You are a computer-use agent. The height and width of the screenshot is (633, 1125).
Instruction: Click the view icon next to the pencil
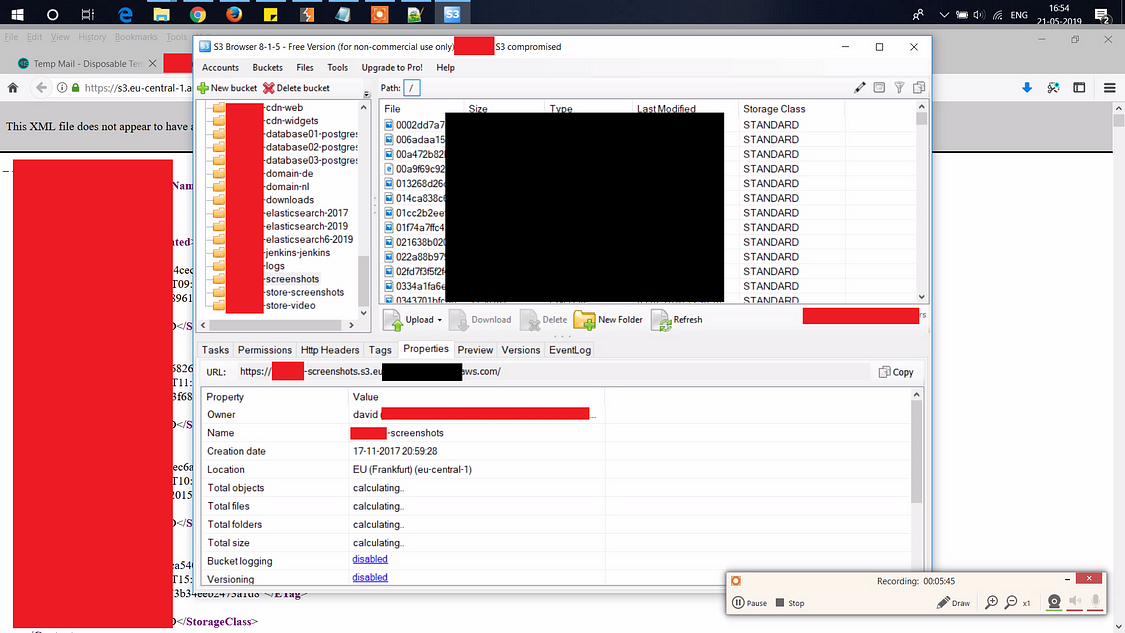879,88
